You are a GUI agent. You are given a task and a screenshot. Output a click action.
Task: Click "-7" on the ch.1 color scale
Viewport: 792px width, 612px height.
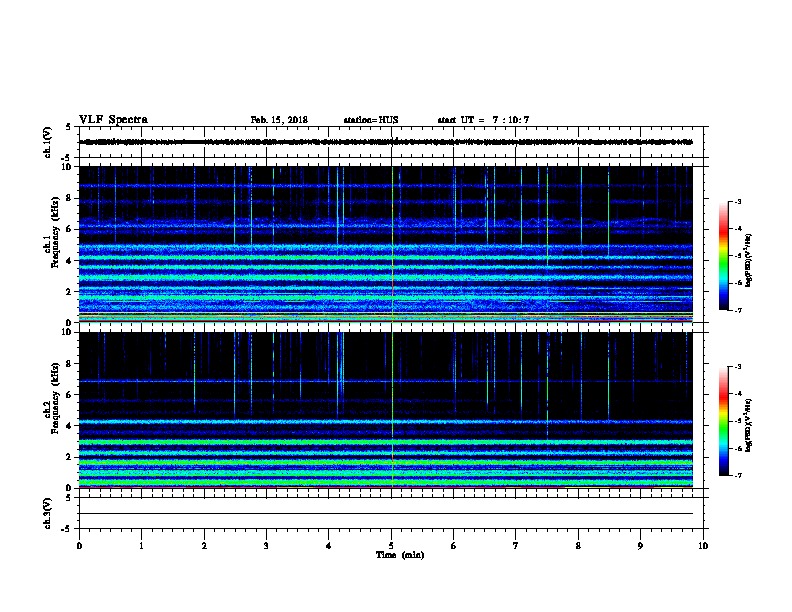[x=737, y=310]
